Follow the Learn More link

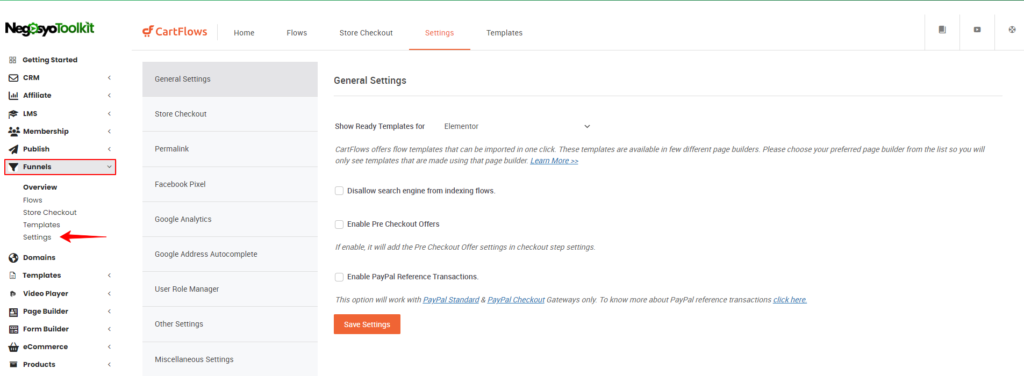click(x=554, y=161)
